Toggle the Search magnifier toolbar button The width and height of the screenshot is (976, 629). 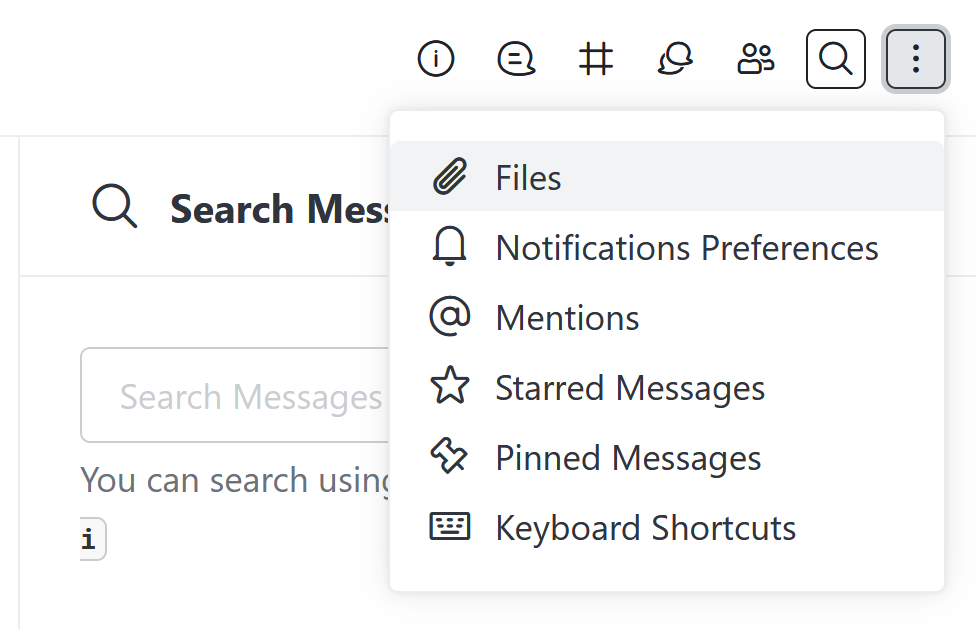(836, 60)
